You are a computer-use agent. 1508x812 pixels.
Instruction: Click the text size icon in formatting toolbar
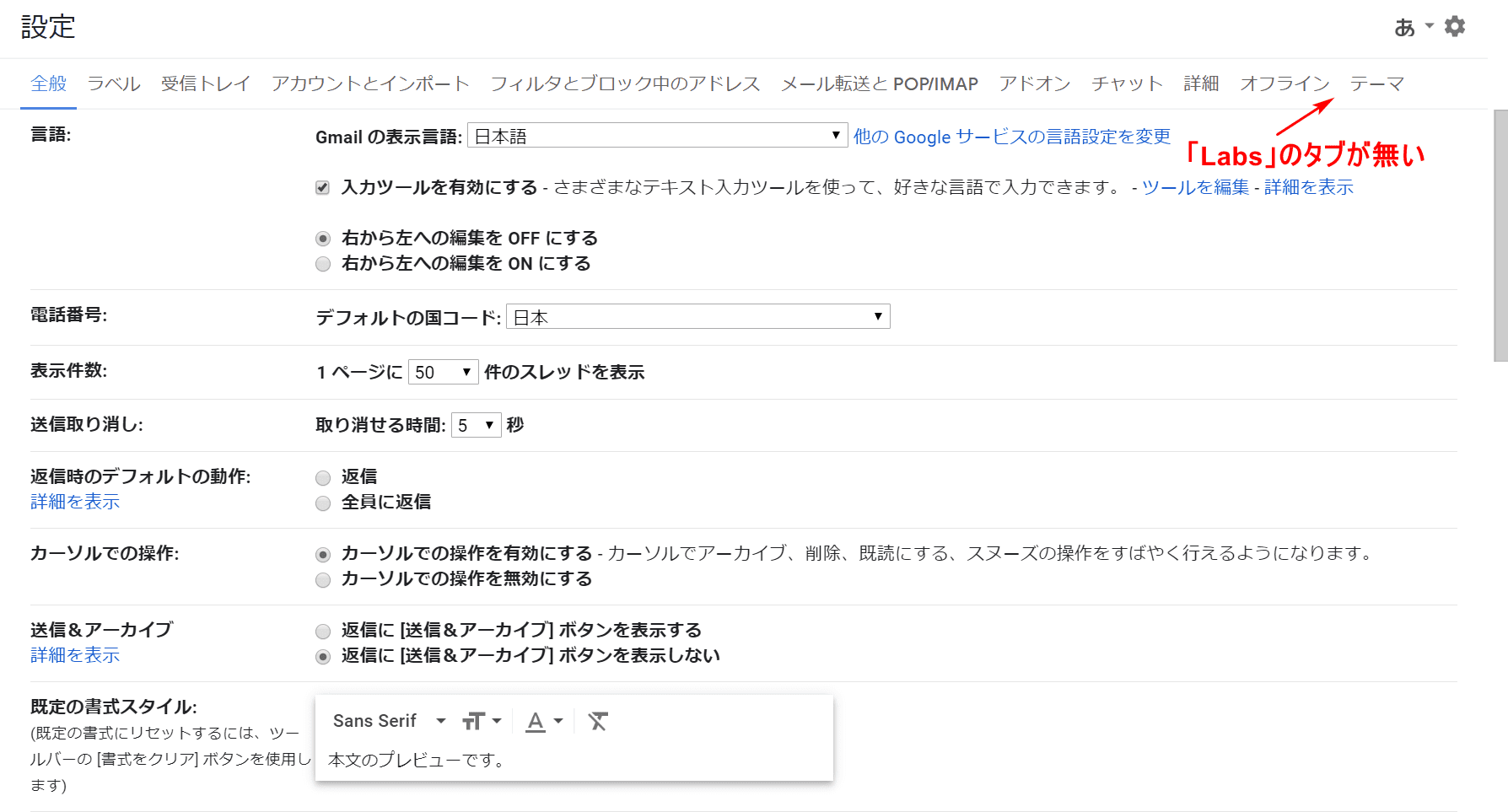pyautogui.click(x=473, y=721)
